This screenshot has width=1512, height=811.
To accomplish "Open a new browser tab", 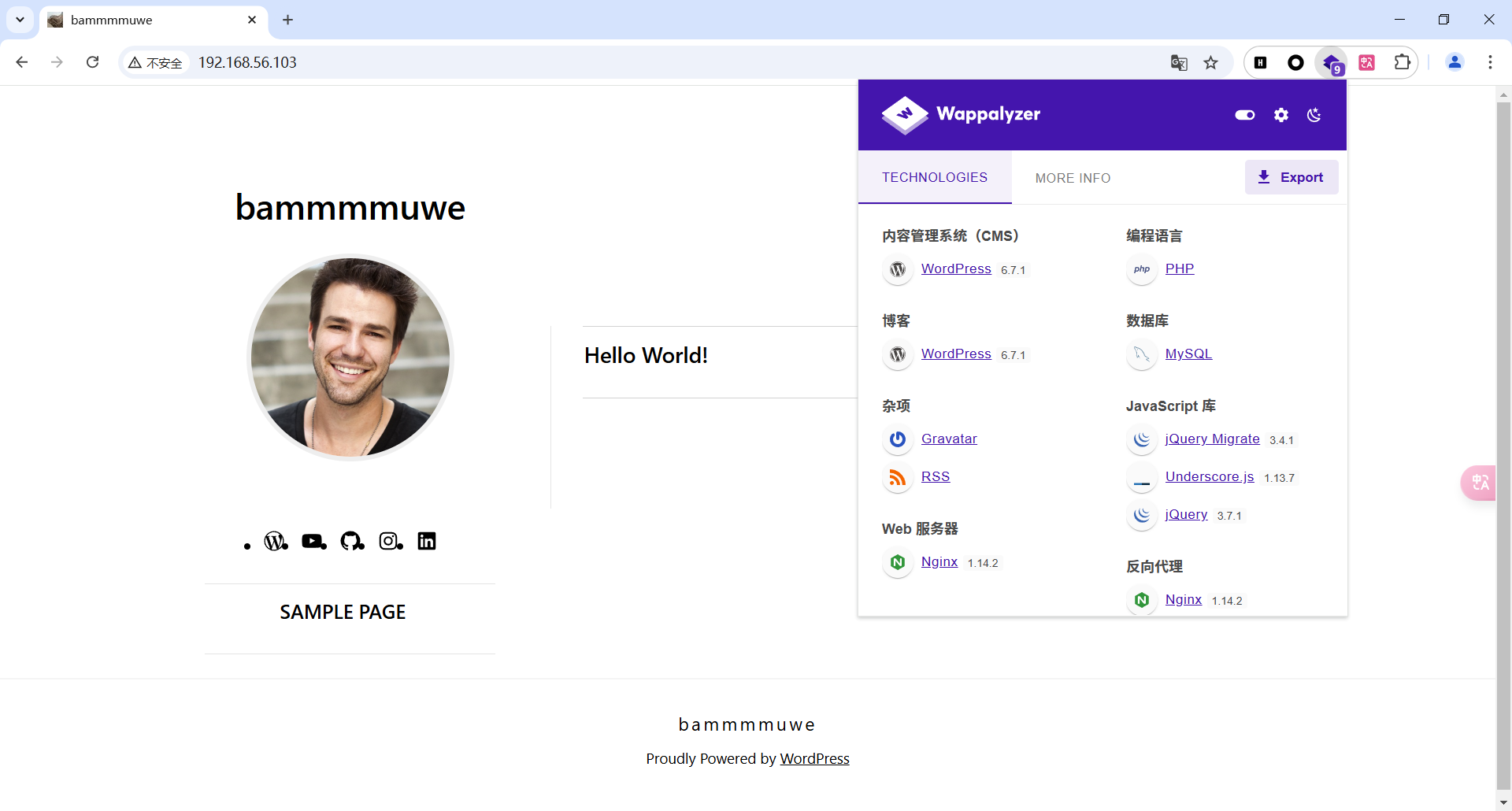I will tap(288, 20).
